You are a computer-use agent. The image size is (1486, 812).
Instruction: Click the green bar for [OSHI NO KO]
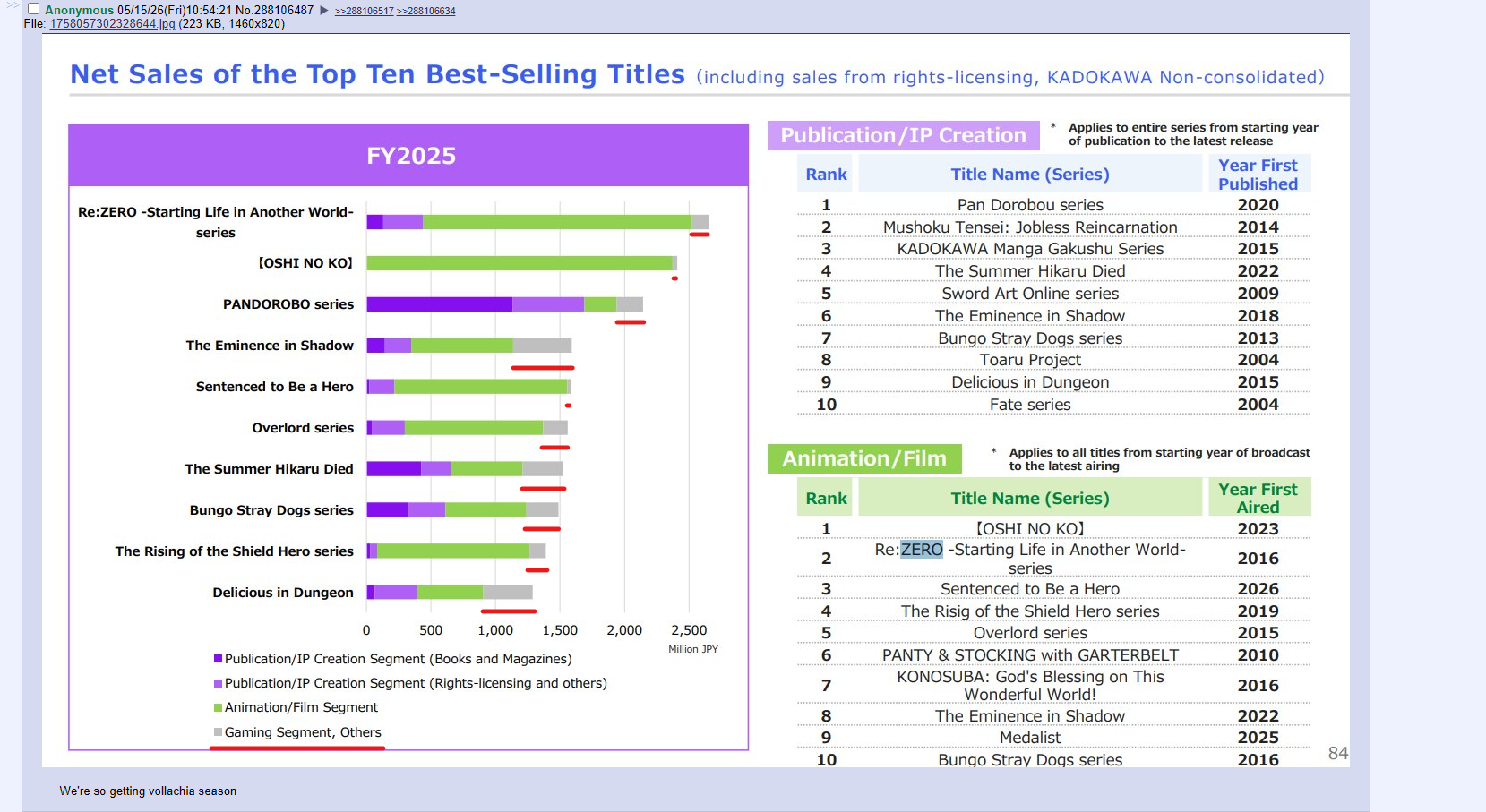coord(520,263)
